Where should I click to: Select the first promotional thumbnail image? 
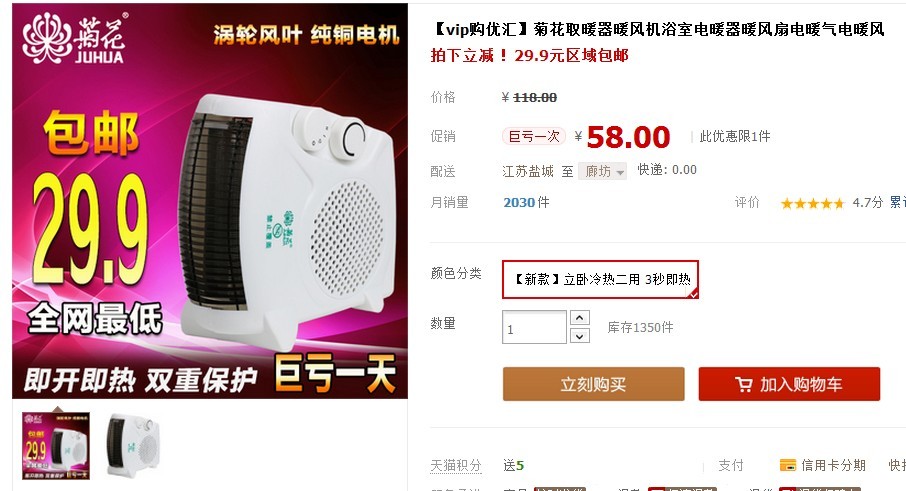click(x=56, y=446)
